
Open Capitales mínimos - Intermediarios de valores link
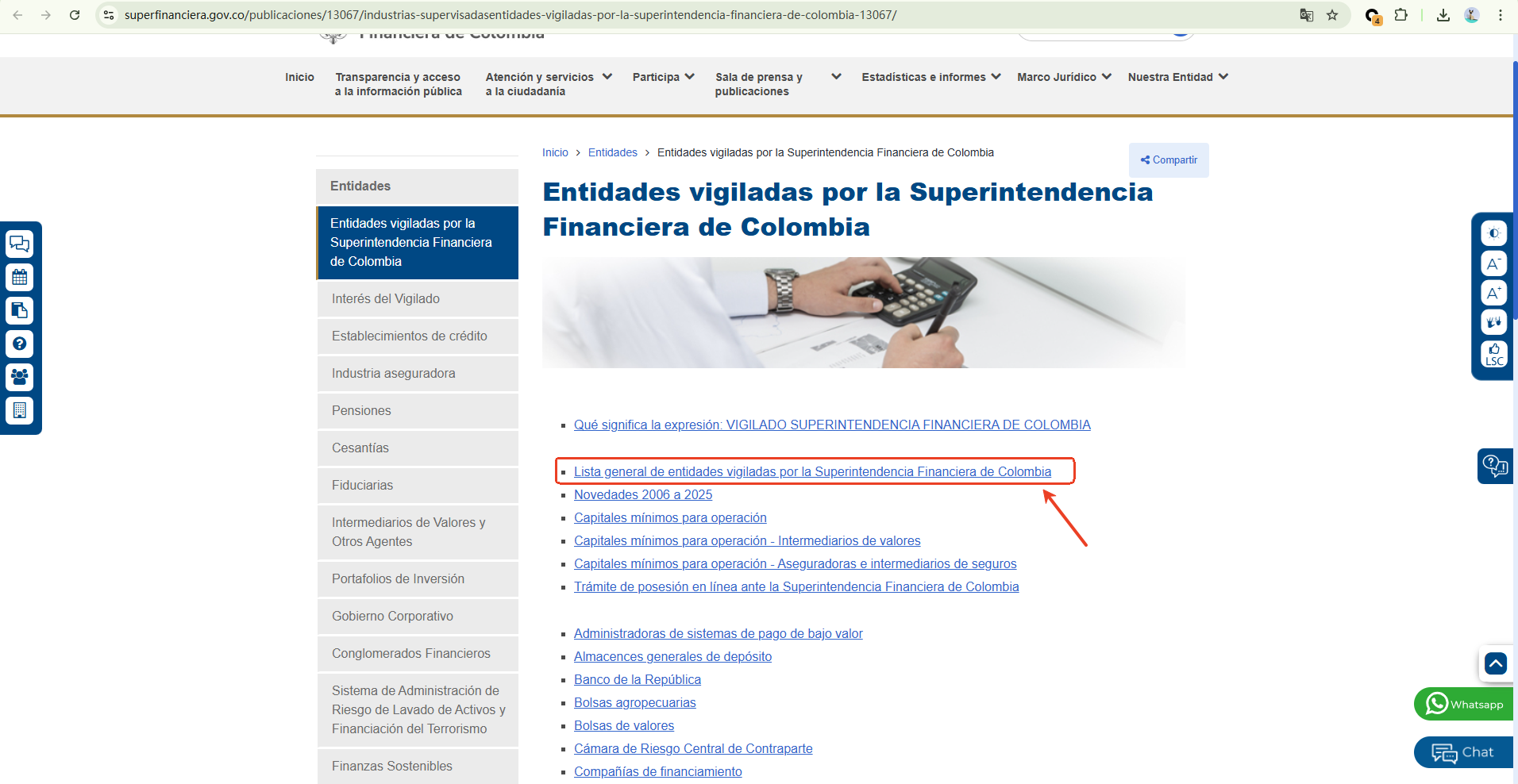pyautogui.click(x=747, y=541)
